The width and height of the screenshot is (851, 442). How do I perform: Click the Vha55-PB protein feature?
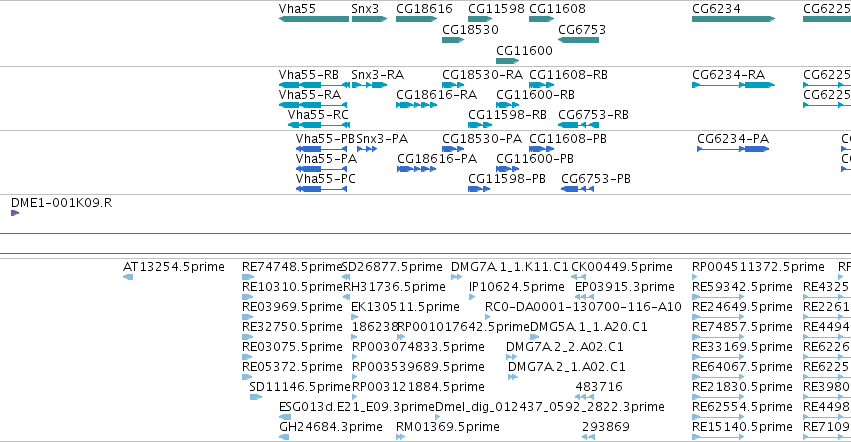pyautogui.click(x=321, y=149)
